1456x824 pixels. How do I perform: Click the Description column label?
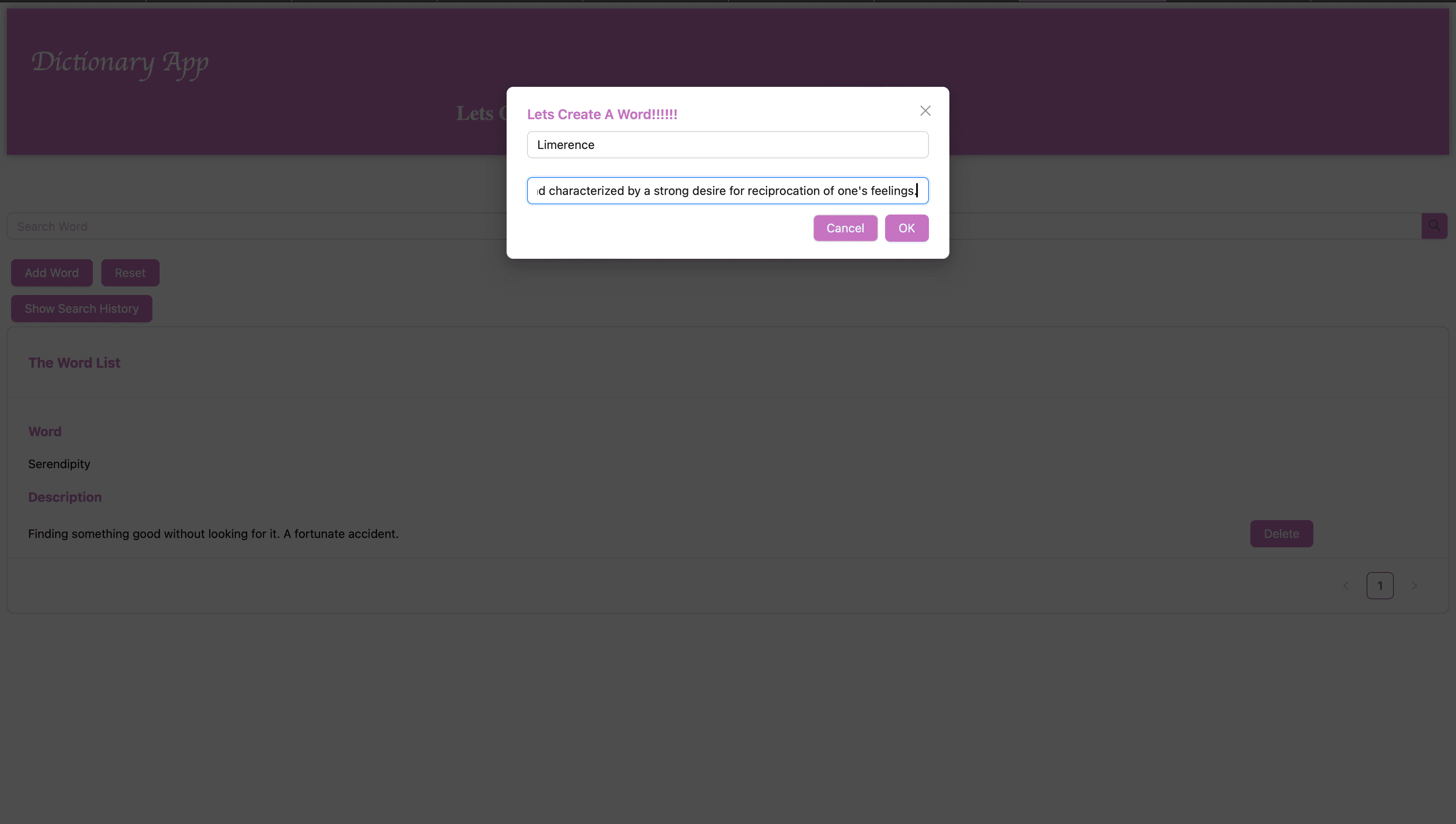[x=65, y=497]
